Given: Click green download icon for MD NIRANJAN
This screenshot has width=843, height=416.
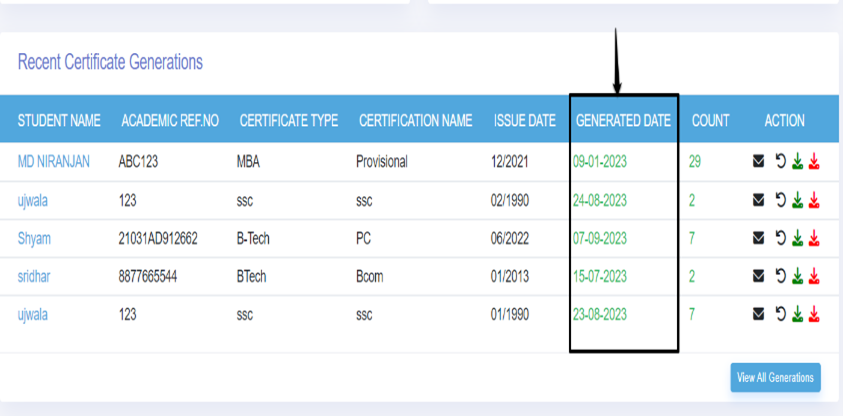Looking at the screenshot, I should (797, 161).
